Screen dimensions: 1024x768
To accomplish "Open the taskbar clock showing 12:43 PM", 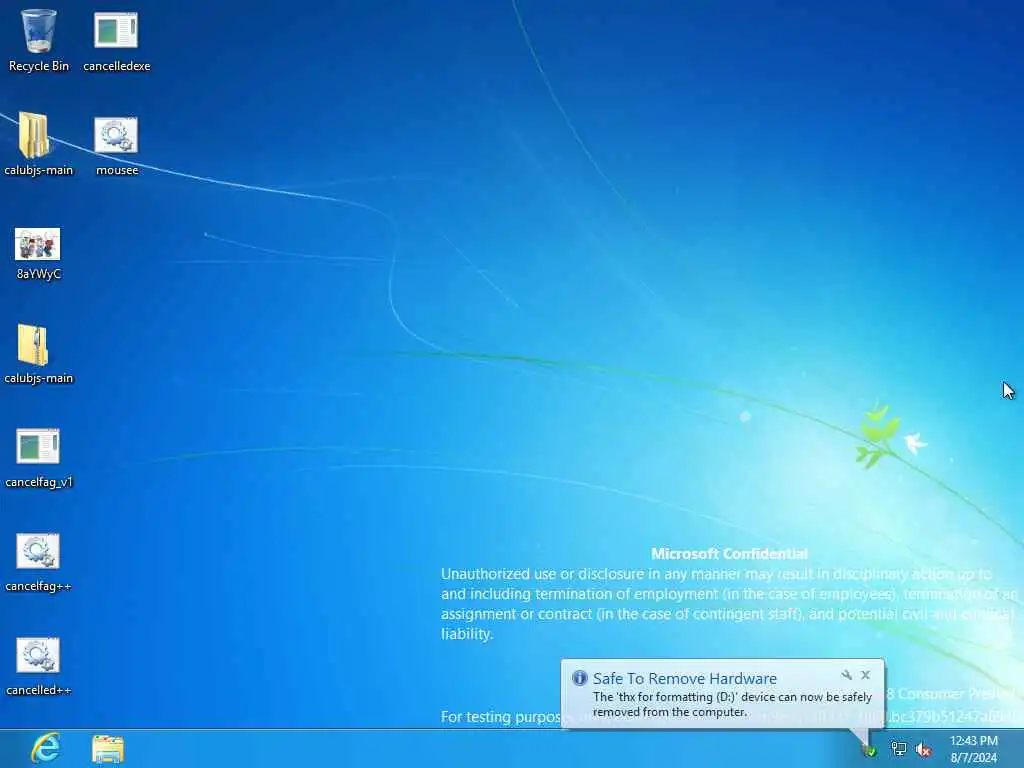I will 974,749.
